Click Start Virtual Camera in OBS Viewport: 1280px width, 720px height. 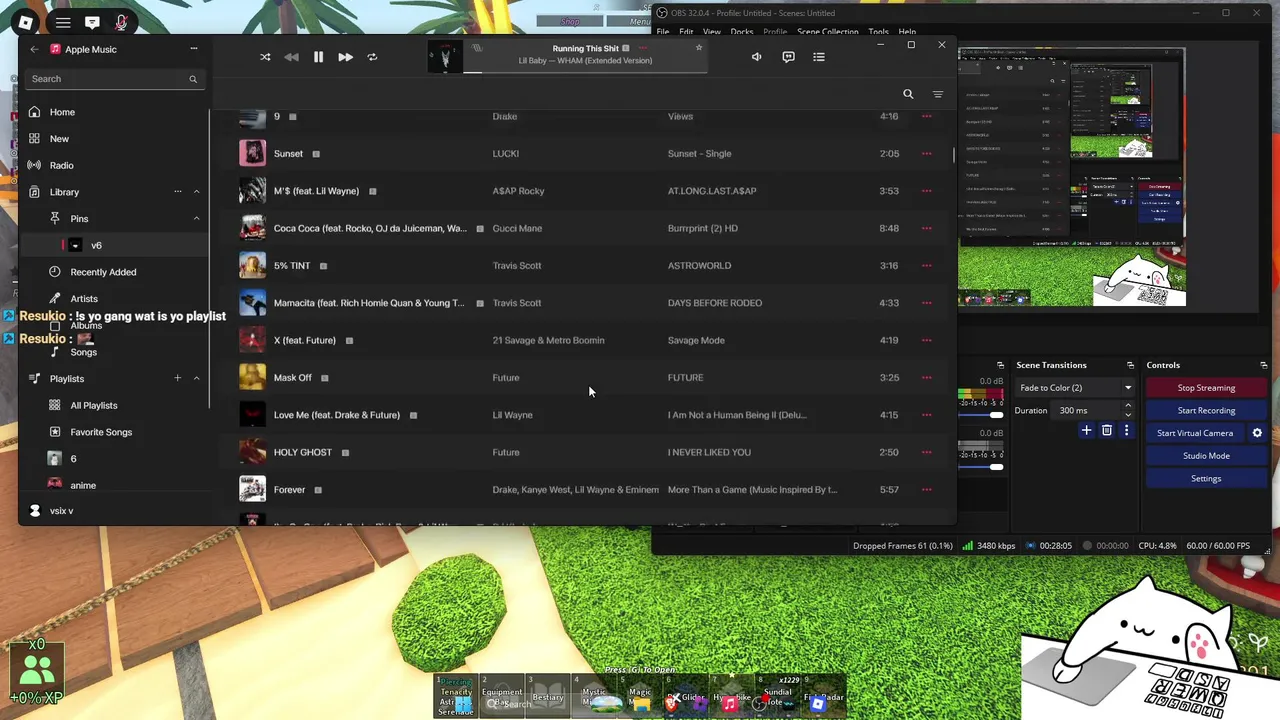pos(1195,434)
